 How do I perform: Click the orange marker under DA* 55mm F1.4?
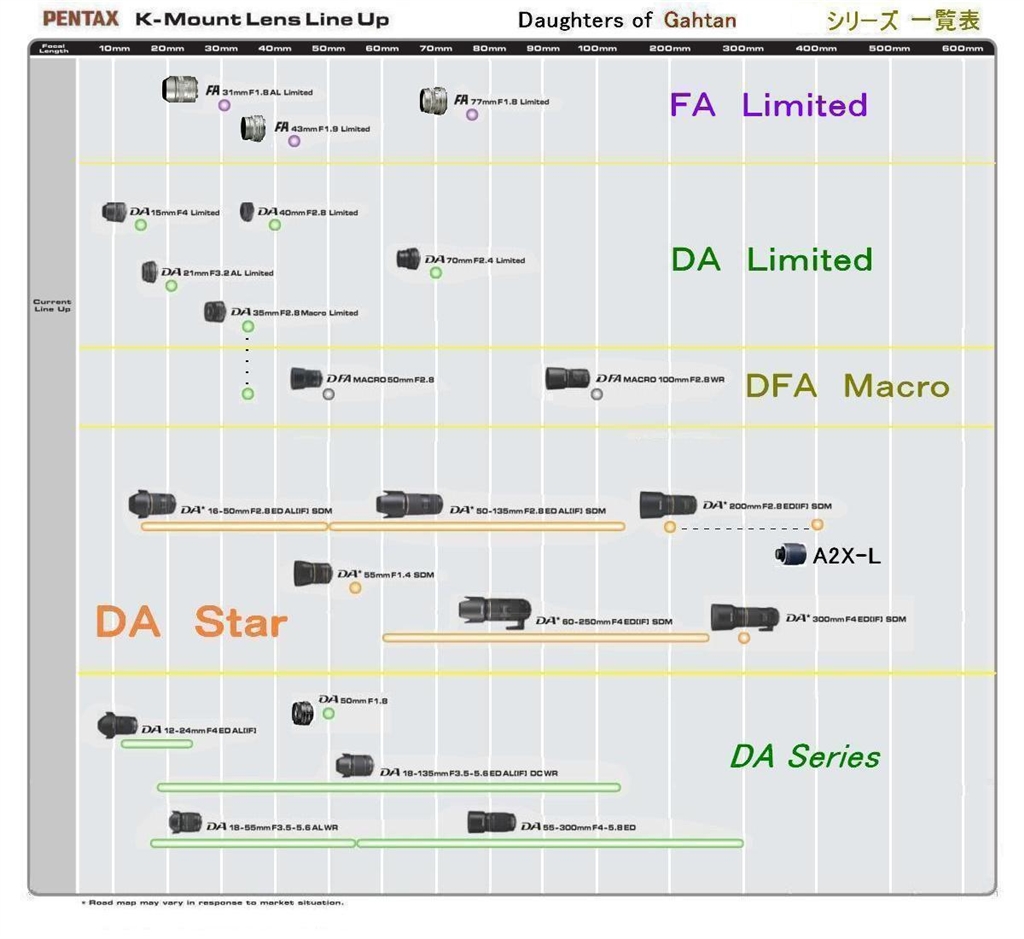355,588
